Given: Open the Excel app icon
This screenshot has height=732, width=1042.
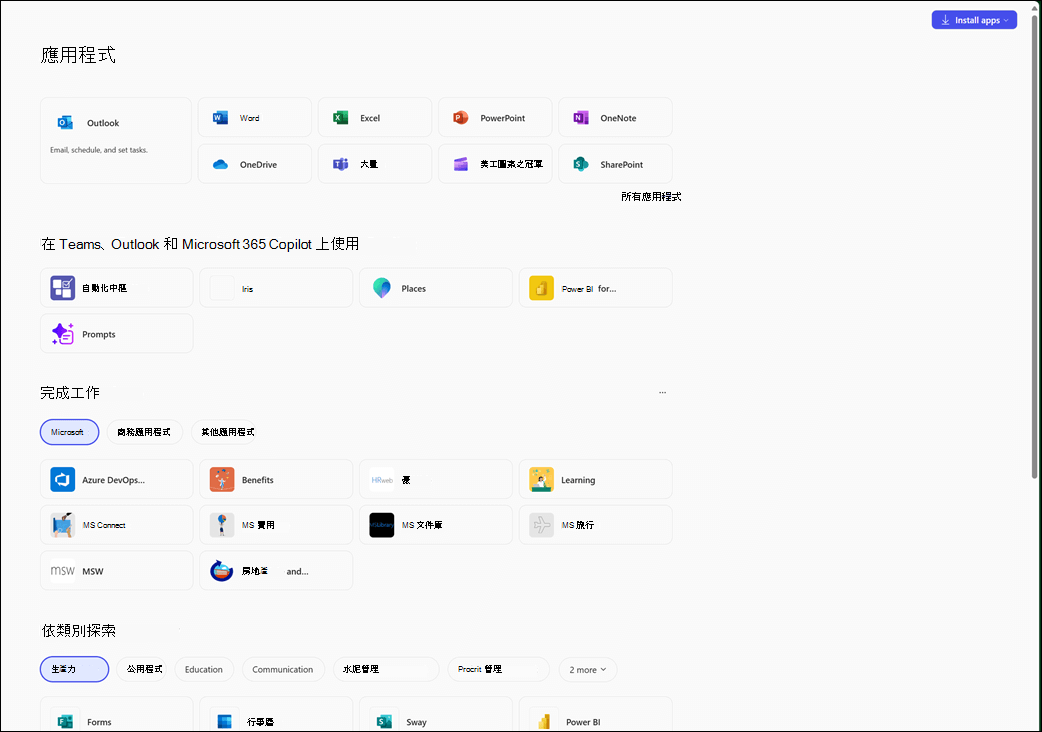Looking at the screenshot, I should click(x=340, y=118).
